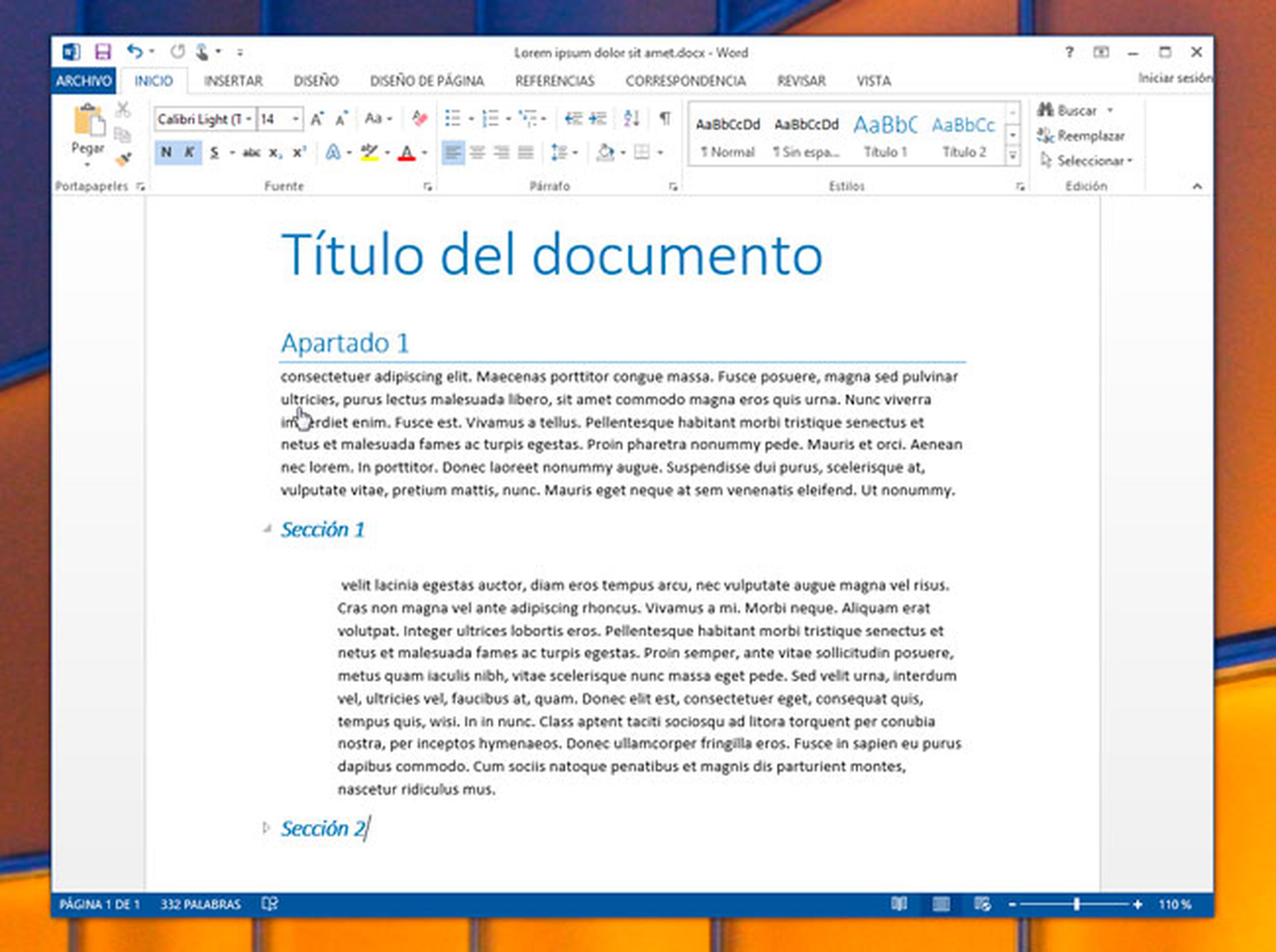Toggle Bold (N) formatting
1276x952 pixels.
[x=166, y=153]
